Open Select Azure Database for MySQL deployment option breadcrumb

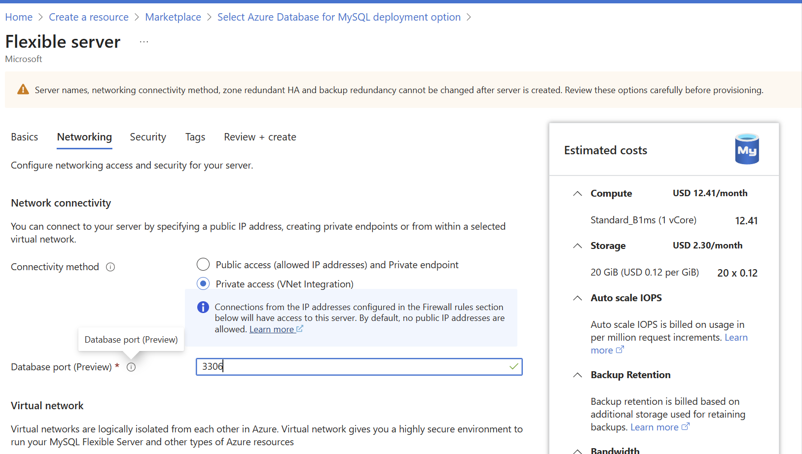(x=339, y=17)
